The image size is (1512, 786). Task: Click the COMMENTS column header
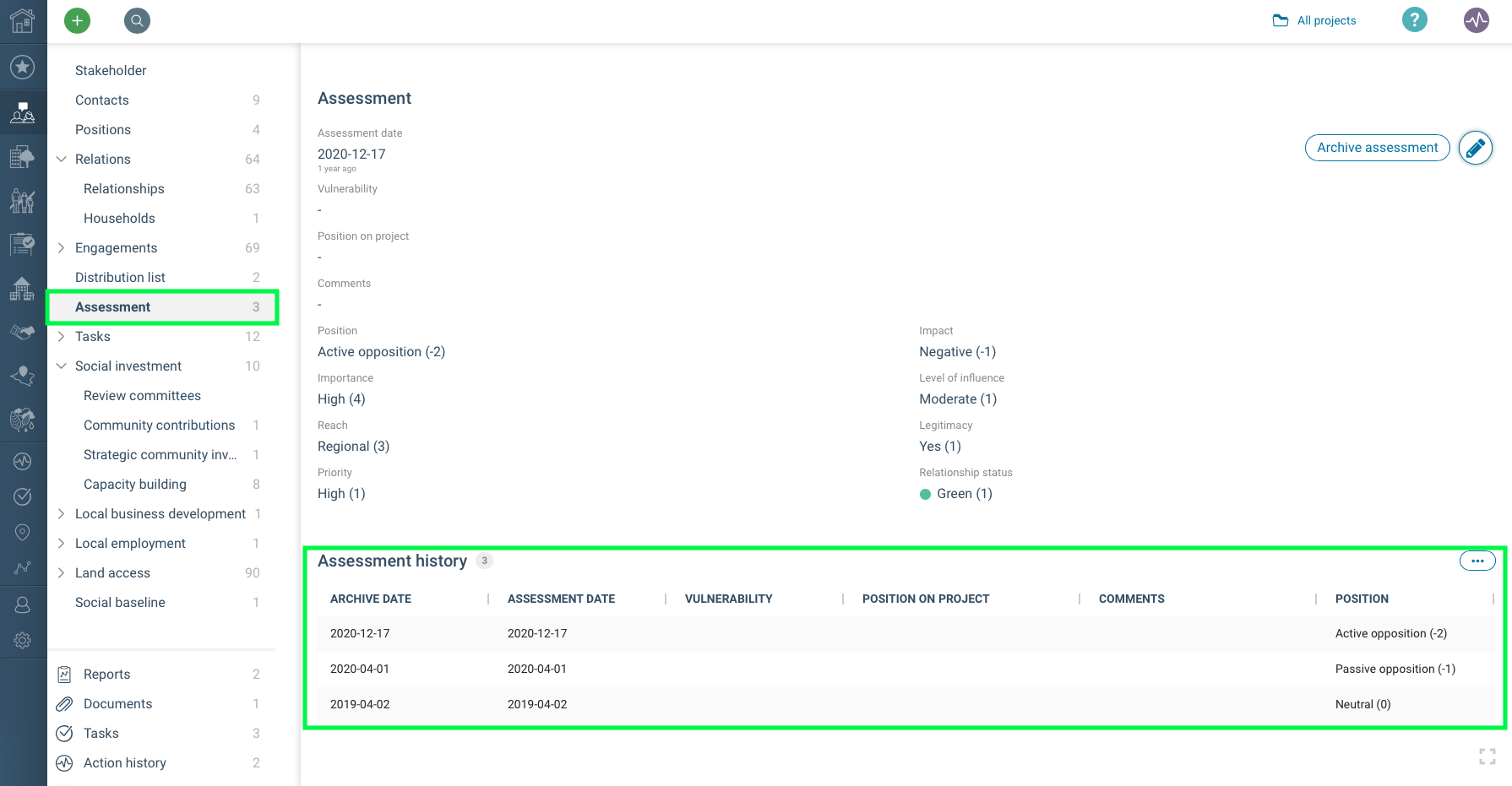(1131, 599)
